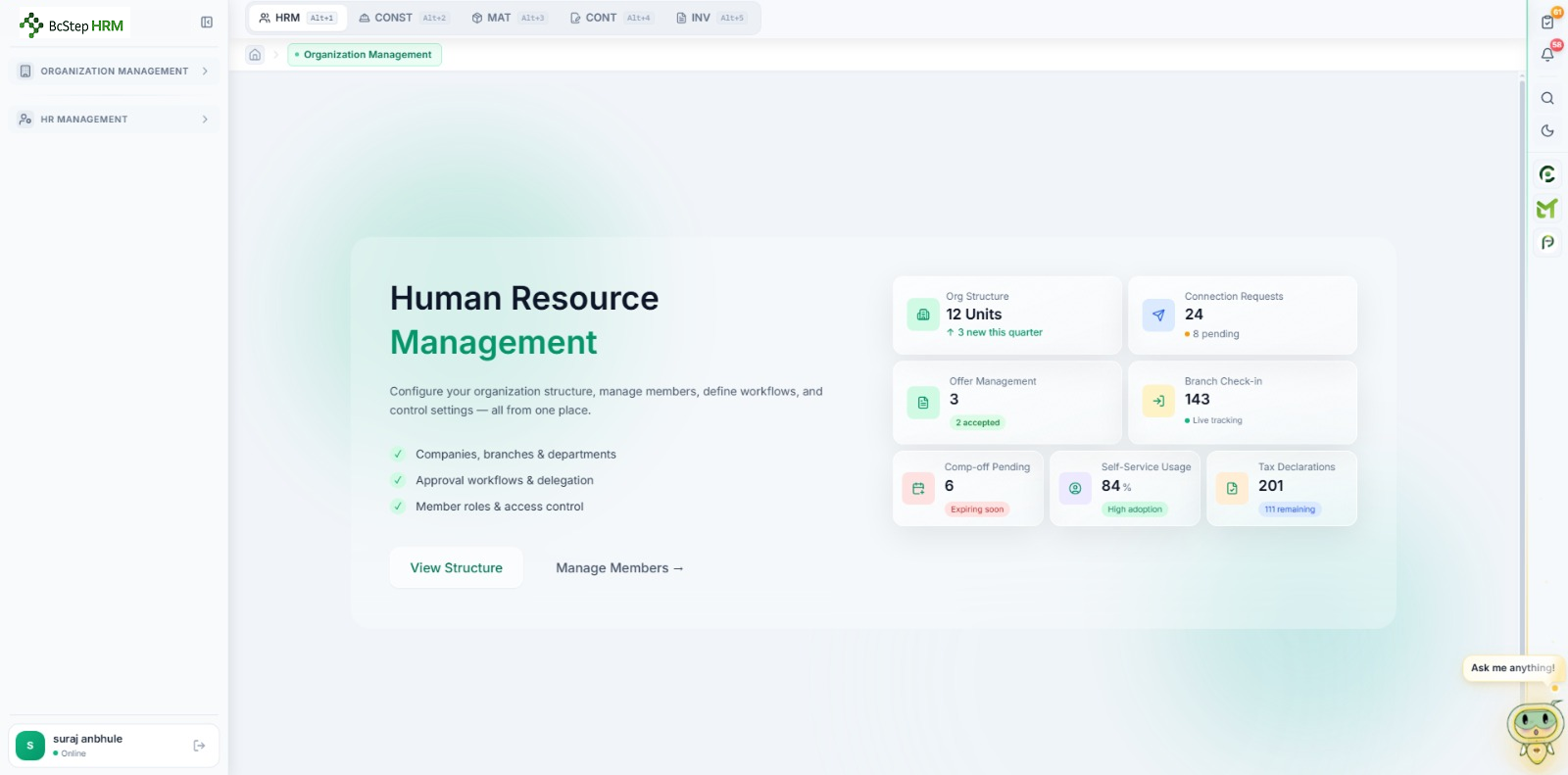The image size is (1568, 775).
Task: Open the Comp-off Pending card icon
Action: [918, 488]
